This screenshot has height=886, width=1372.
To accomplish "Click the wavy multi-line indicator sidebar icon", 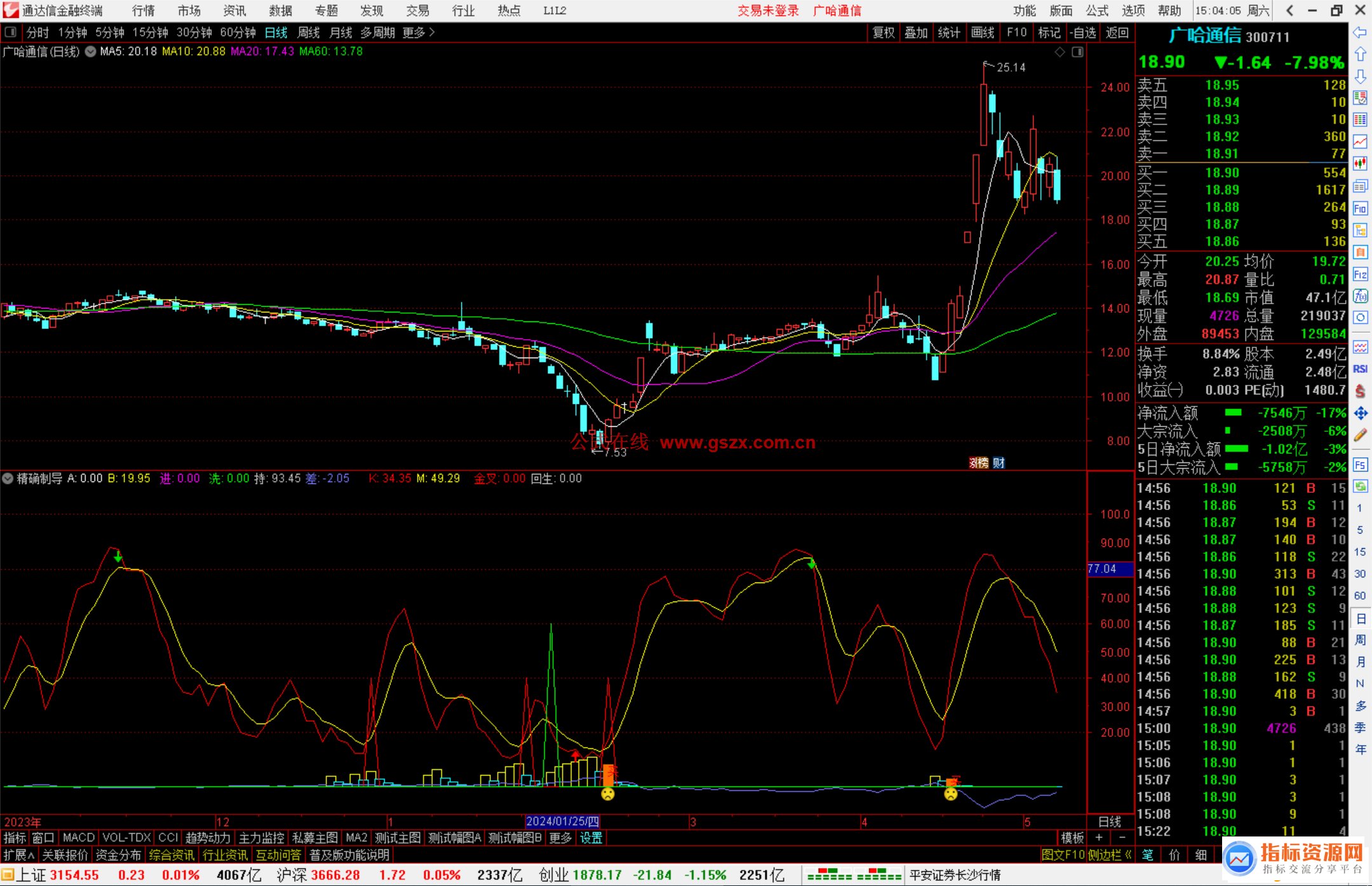I will point(1360,347).
